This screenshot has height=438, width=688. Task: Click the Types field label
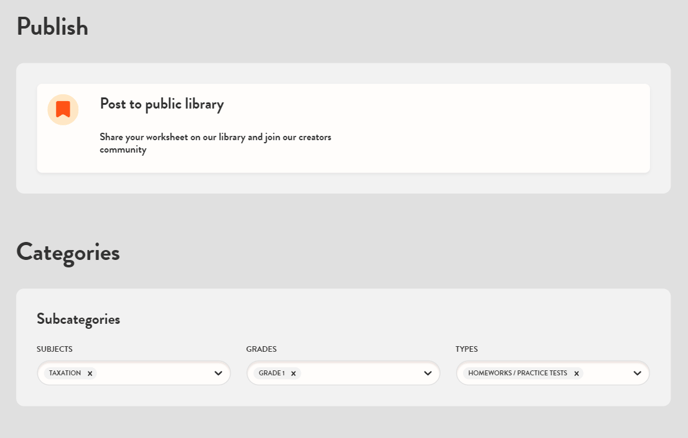tap(466, 349)
